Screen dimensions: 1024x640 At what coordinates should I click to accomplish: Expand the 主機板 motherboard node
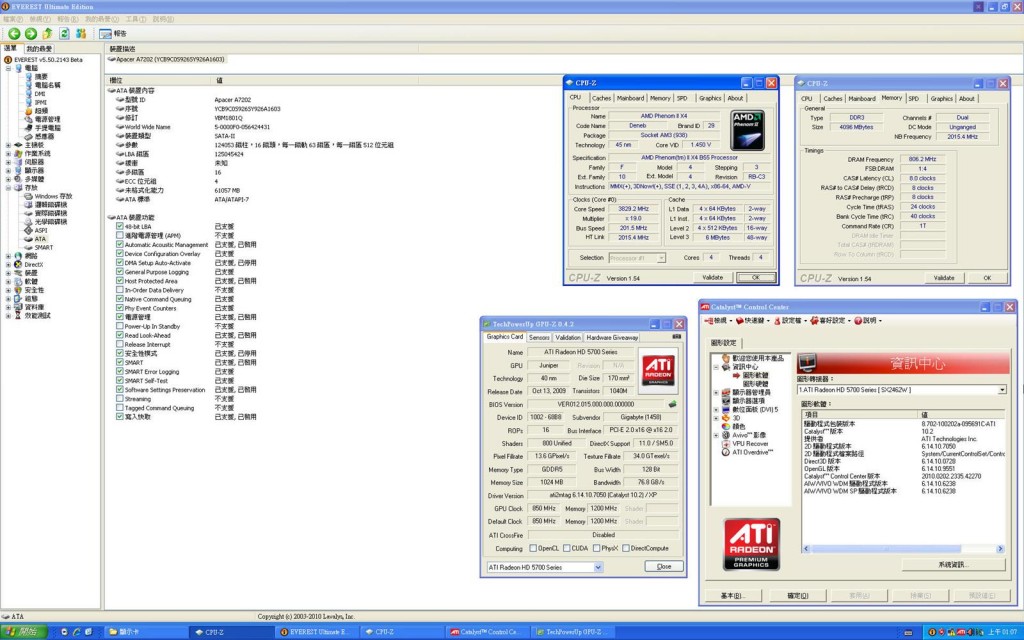tap(8, 145)
